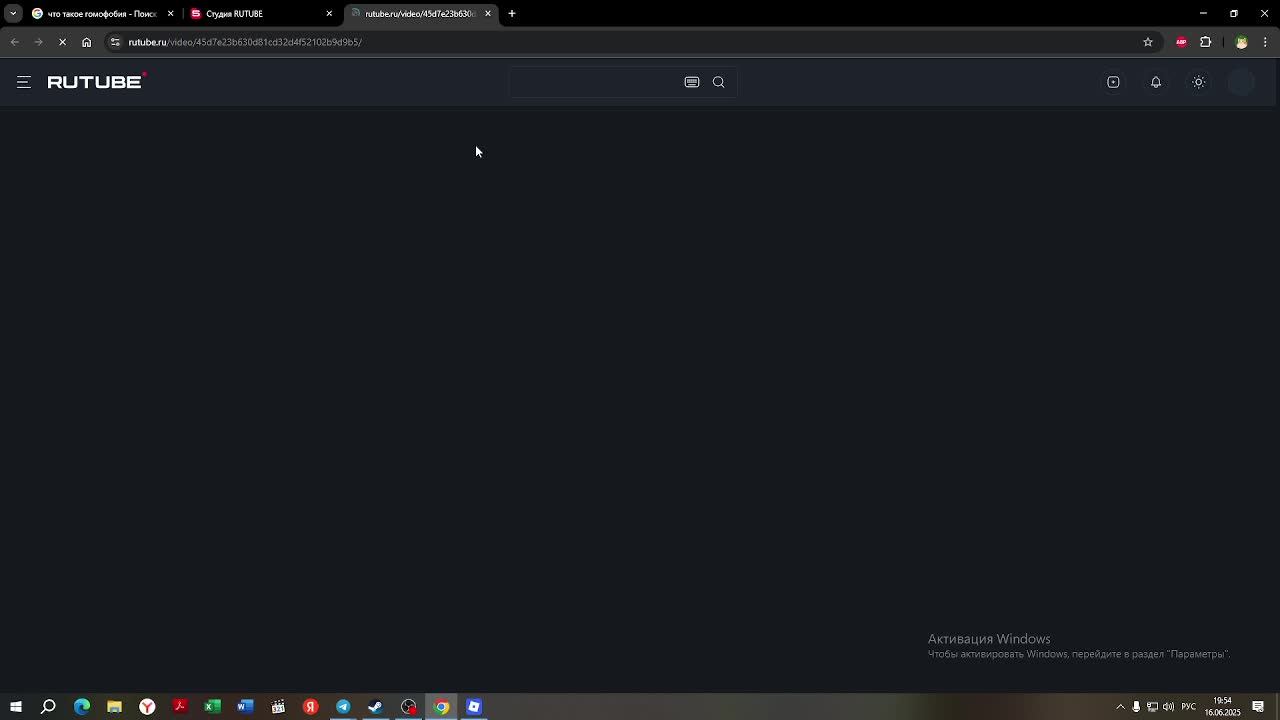Open the browser home page
Viewport: 1280px width, 720px height.
[x=87, y=42]
